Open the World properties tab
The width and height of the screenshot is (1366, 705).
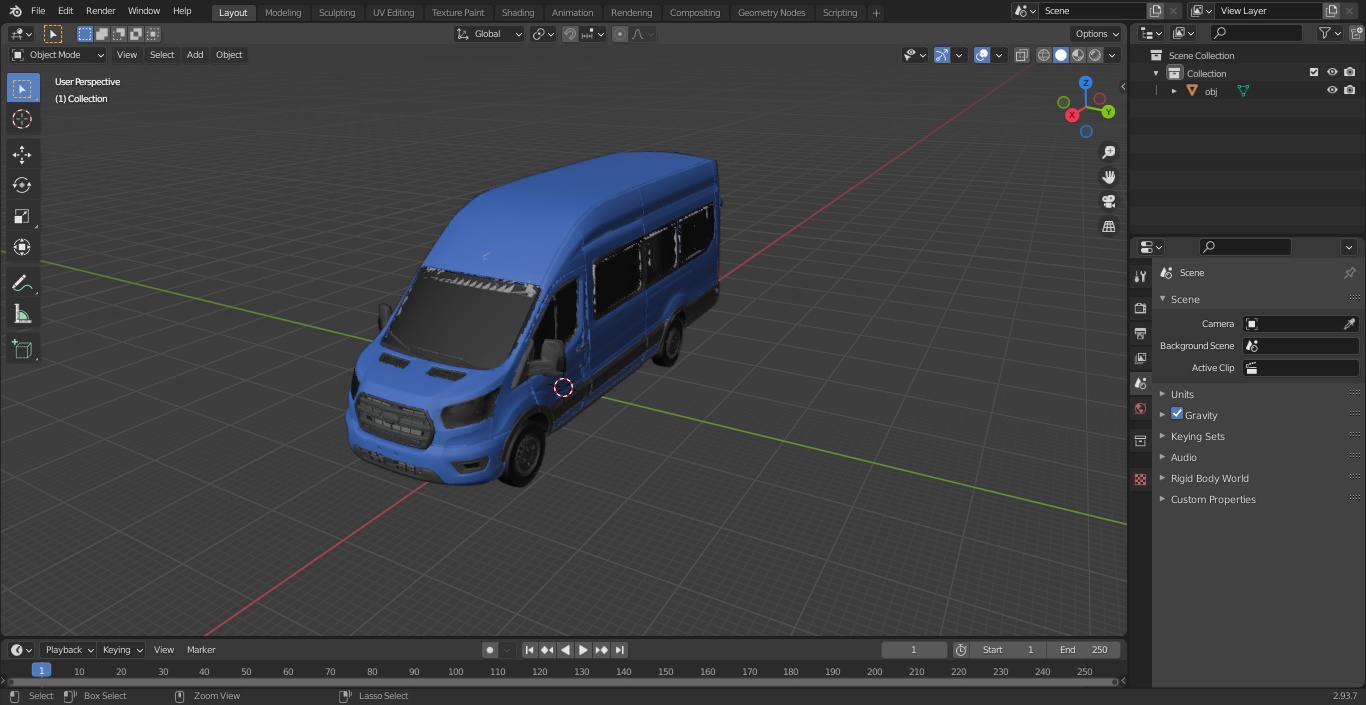click(1140, 409)
